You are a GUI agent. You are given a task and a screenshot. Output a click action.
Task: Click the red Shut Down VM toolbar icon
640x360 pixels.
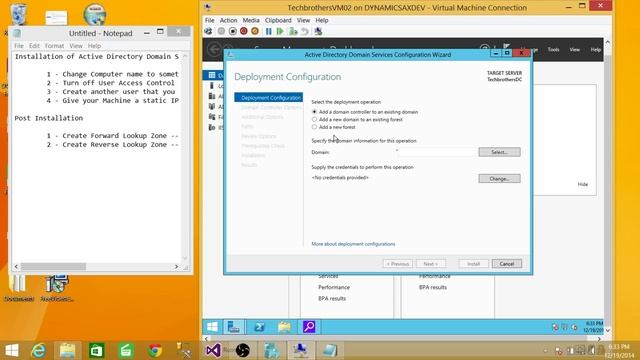(x=244, y=31)
